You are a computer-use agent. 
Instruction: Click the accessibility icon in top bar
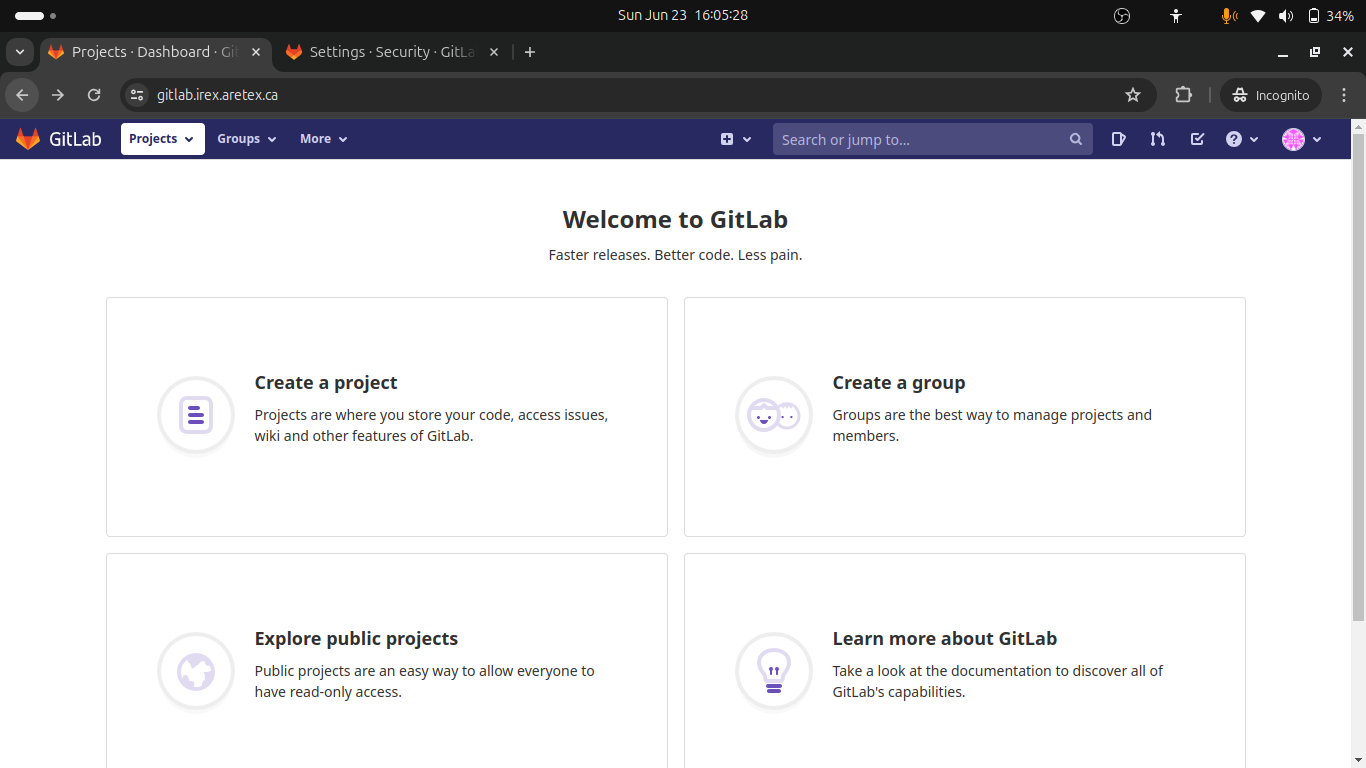click(x=1176, y=15)
